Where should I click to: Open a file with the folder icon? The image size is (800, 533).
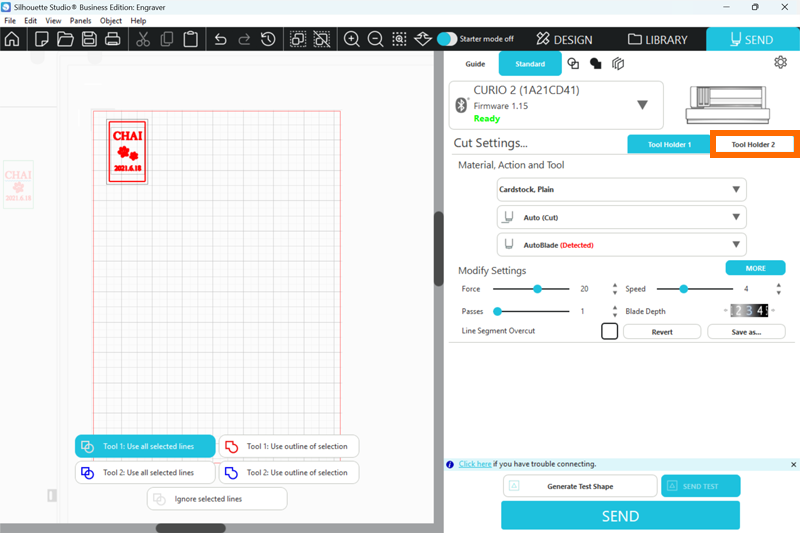tap(65, 40)
